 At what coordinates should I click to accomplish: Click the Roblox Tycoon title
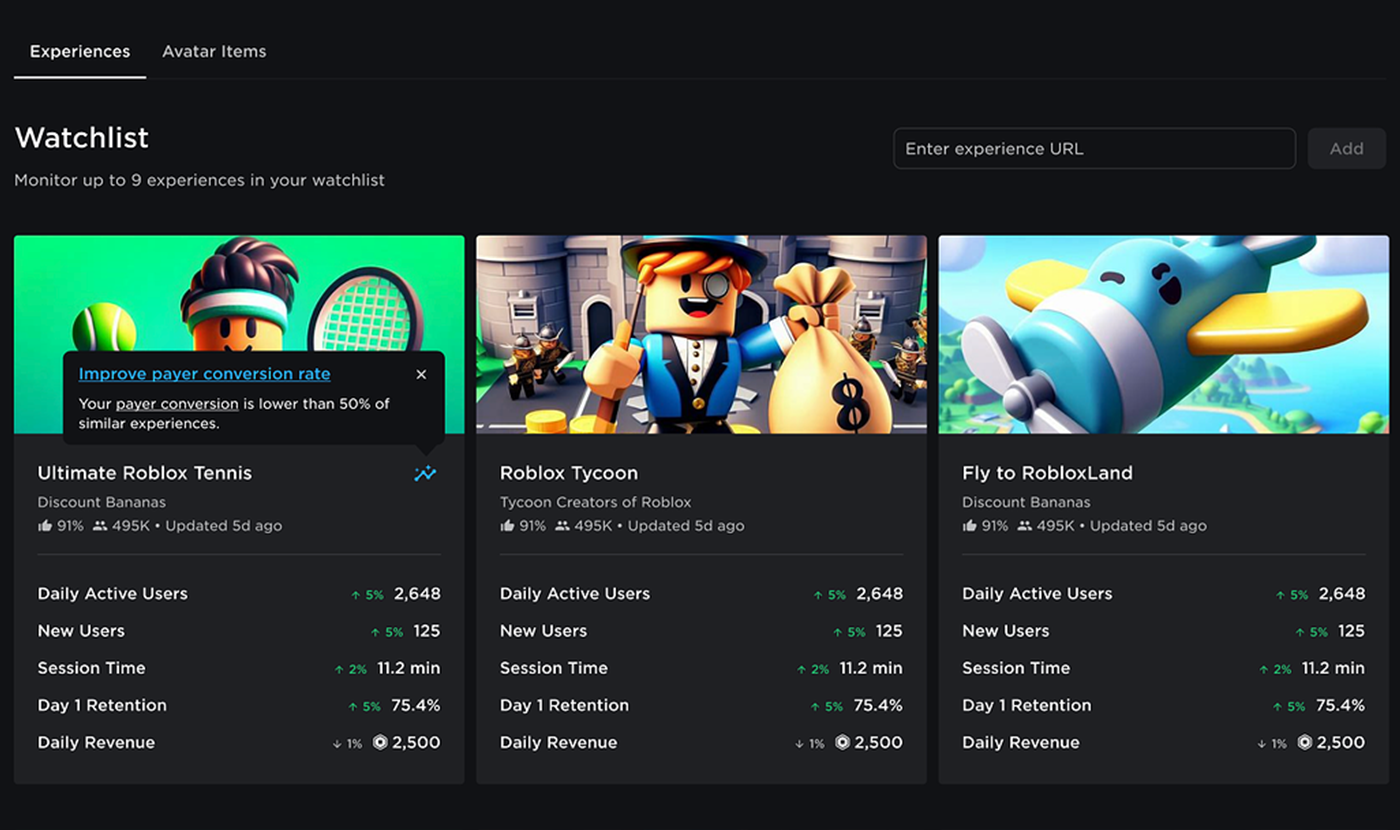(x=569, y=473)
